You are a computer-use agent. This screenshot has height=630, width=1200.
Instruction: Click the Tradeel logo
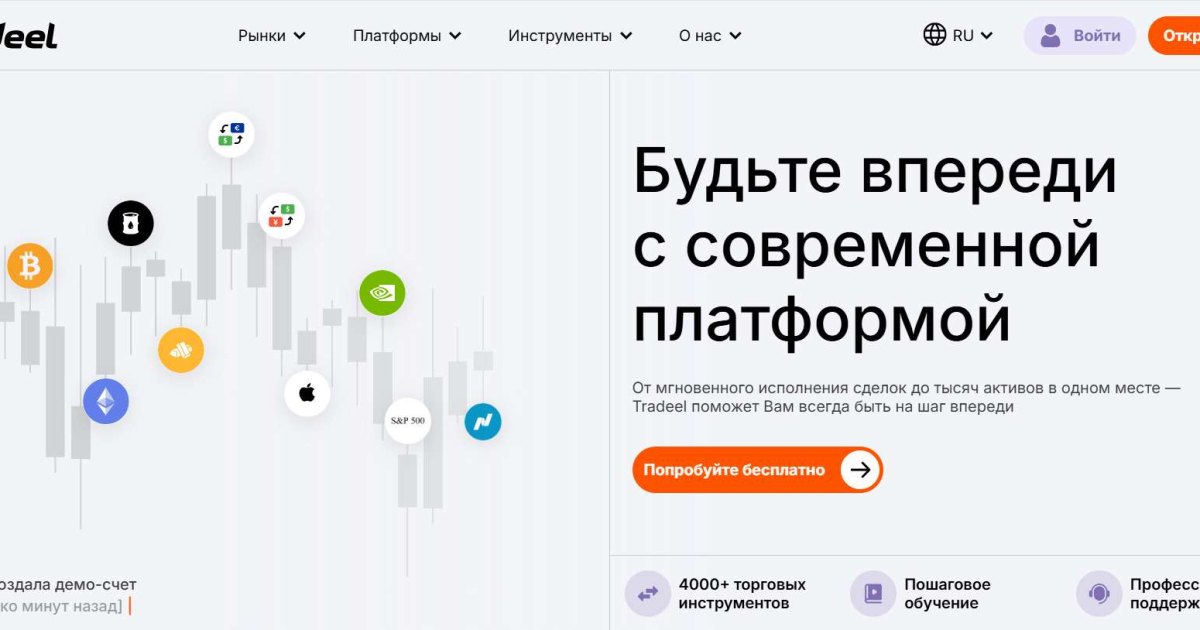tap(28, 36)
